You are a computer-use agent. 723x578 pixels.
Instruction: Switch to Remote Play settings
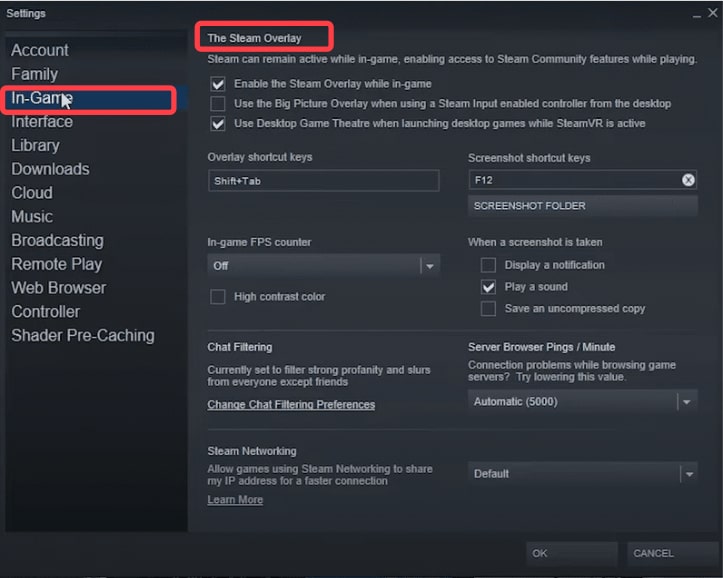pos(57,264)
